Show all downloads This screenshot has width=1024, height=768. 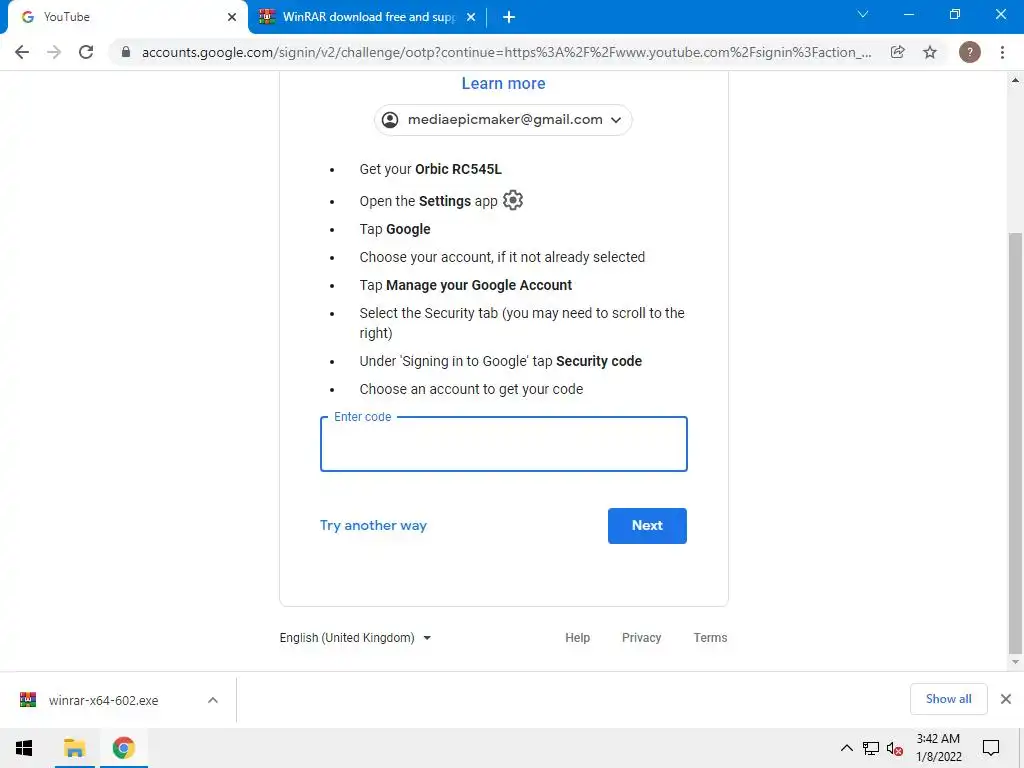[948, 699]
